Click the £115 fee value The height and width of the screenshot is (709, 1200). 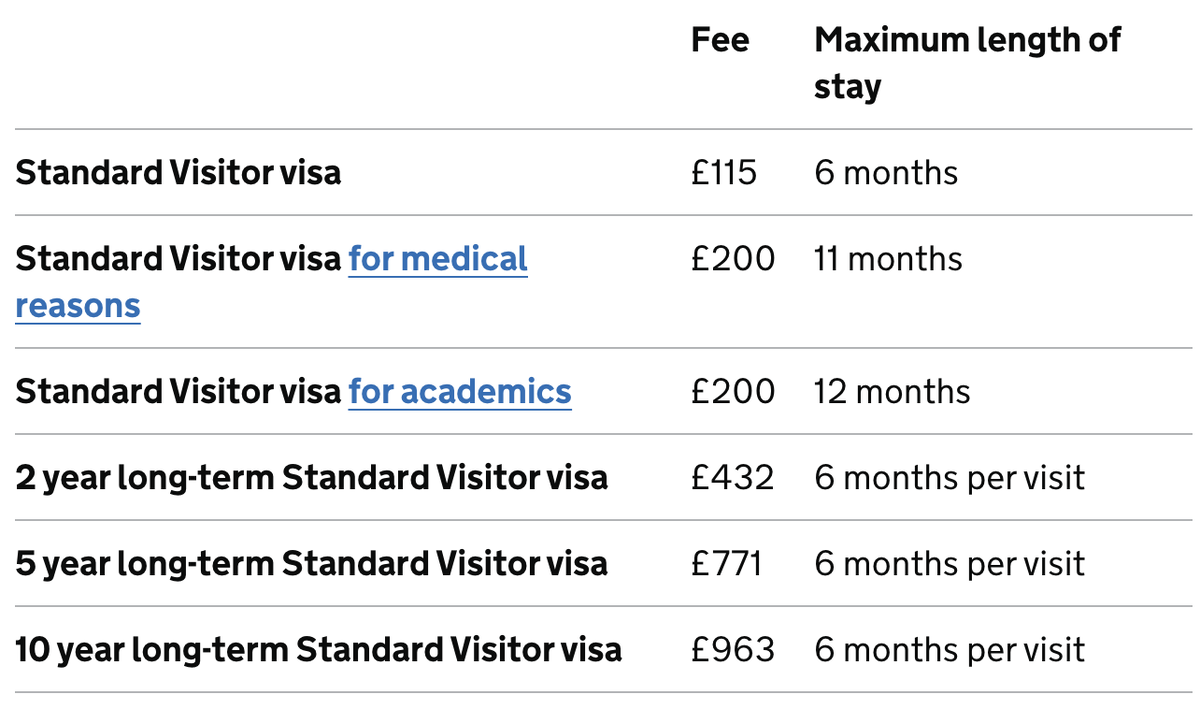pos(724,173)
